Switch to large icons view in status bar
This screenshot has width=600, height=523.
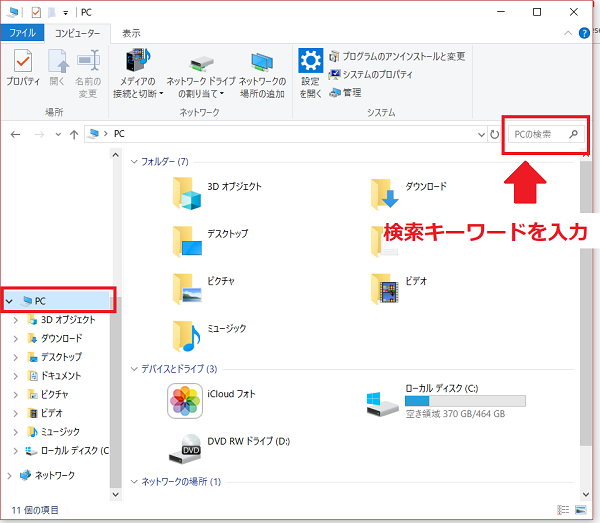(x=581, y=510)
